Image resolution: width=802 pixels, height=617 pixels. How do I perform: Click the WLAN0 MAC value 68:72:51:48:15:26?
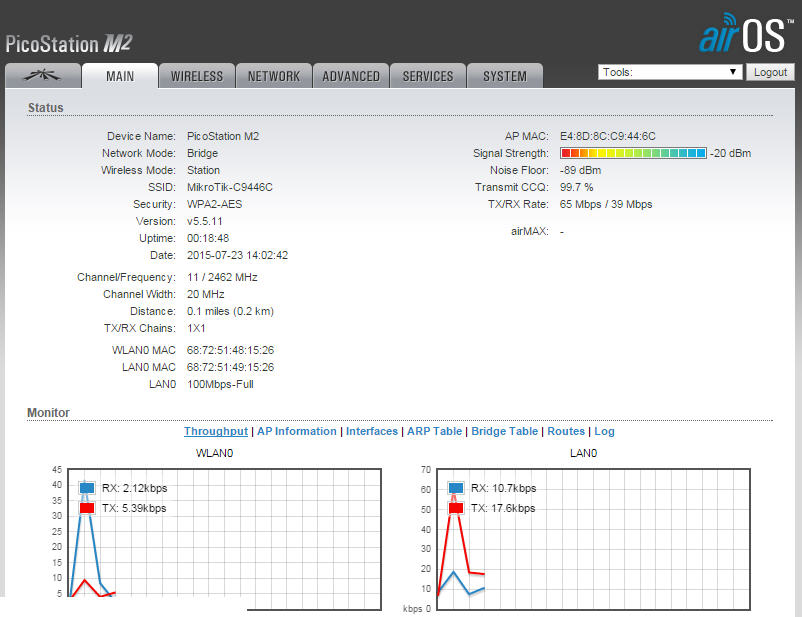click(230, 350)
